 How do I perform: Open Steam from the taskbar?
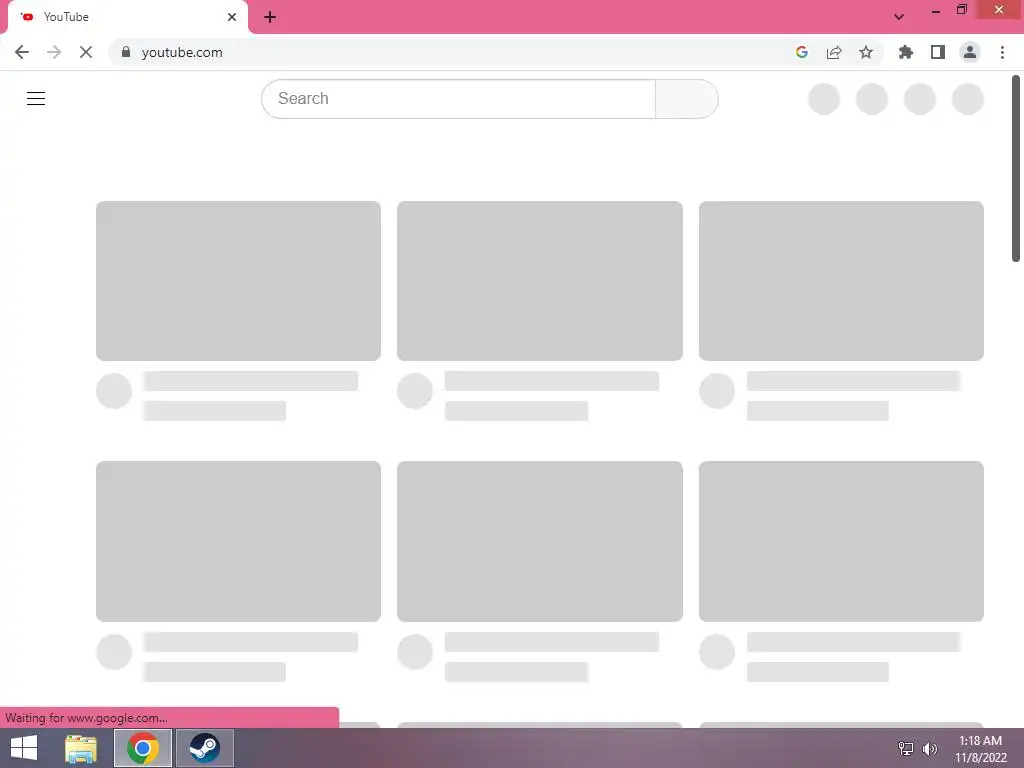(204, 748)
